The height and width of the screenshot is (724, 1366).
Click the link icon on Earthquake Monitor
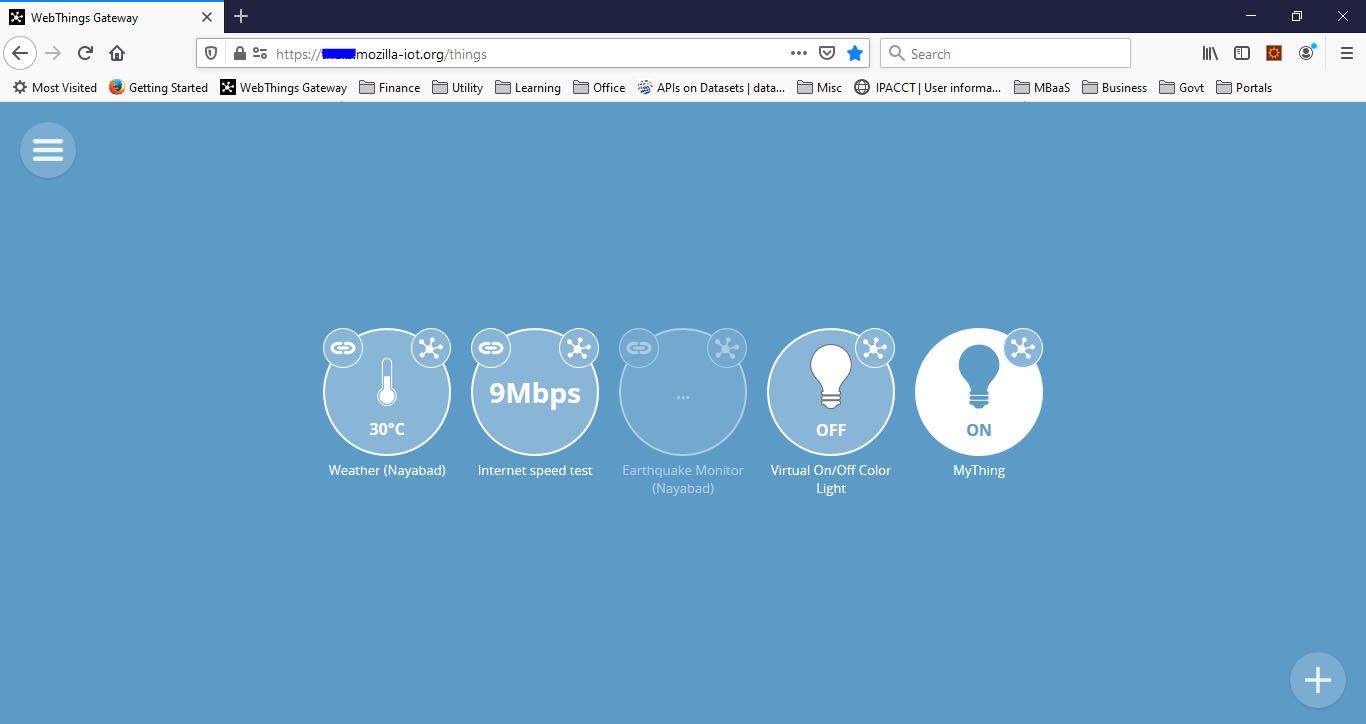(639, 348)
